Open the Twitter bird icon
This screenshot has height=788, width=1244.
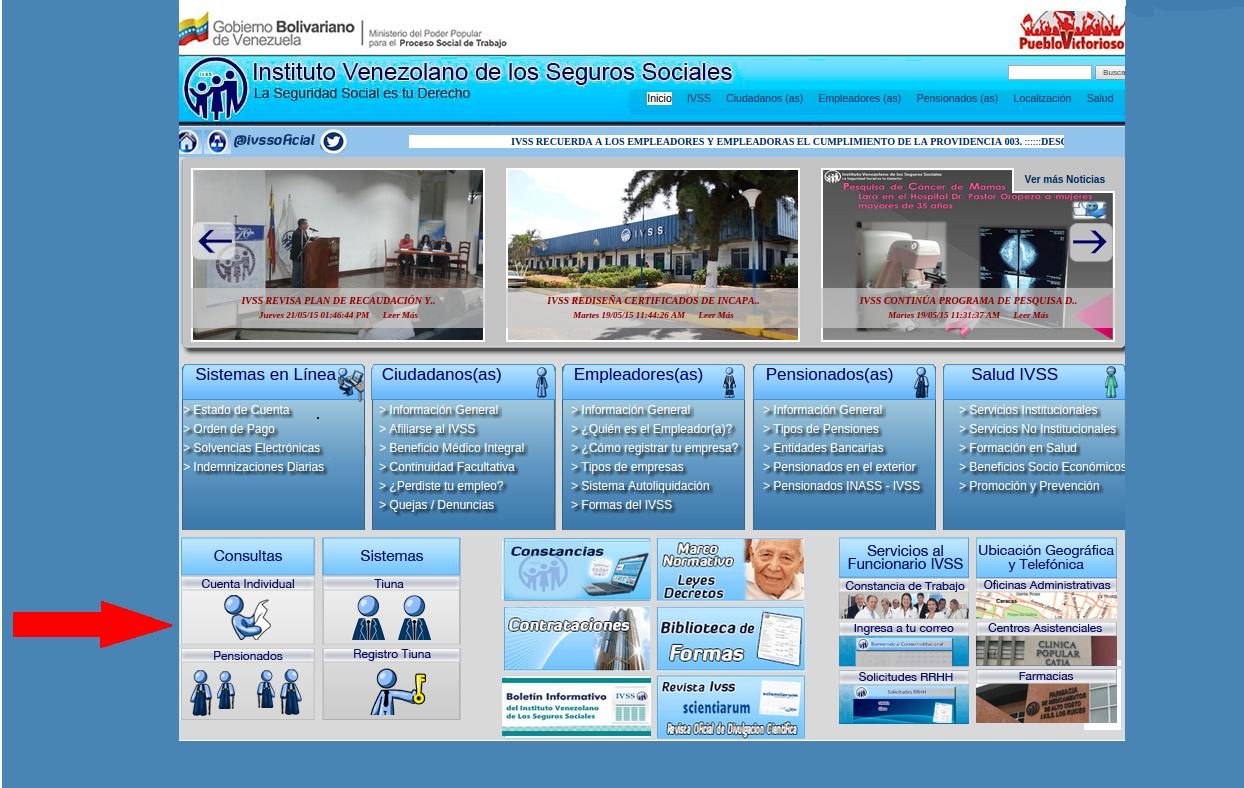coord(333,142)
